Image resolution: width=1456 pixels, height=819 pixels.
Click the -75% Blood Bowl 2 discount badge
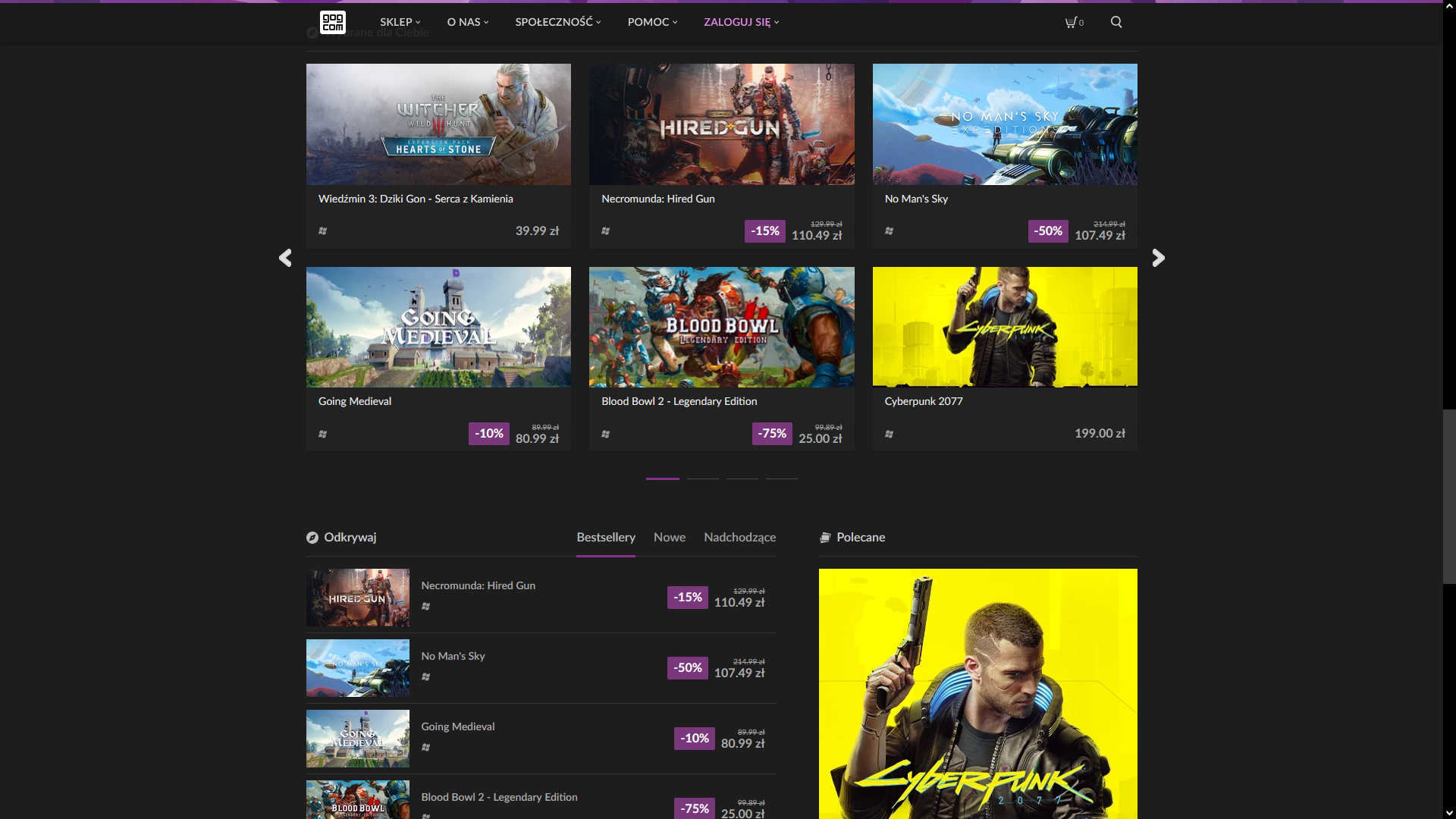tap(772, 433)
